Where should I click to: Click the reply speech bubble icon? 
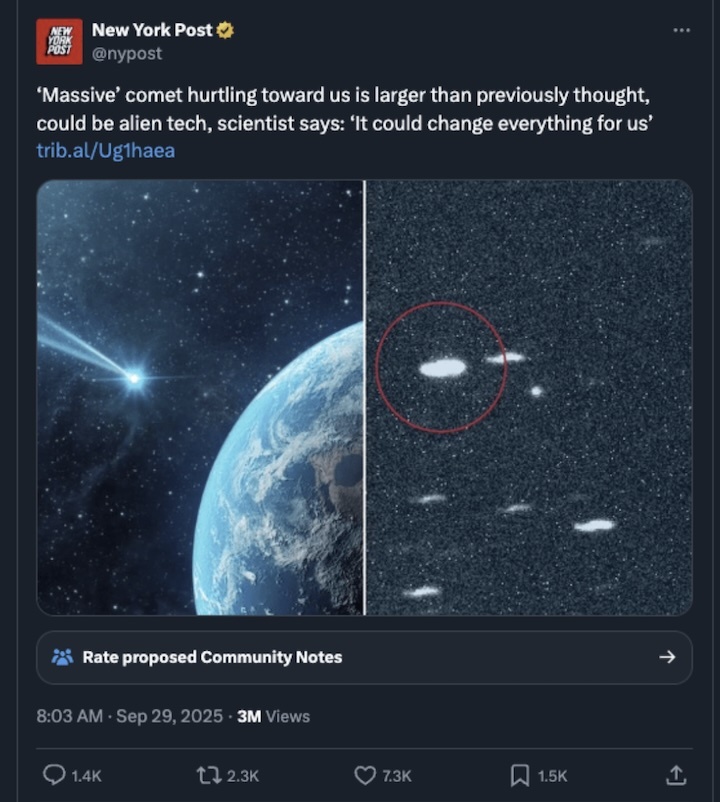55,774
